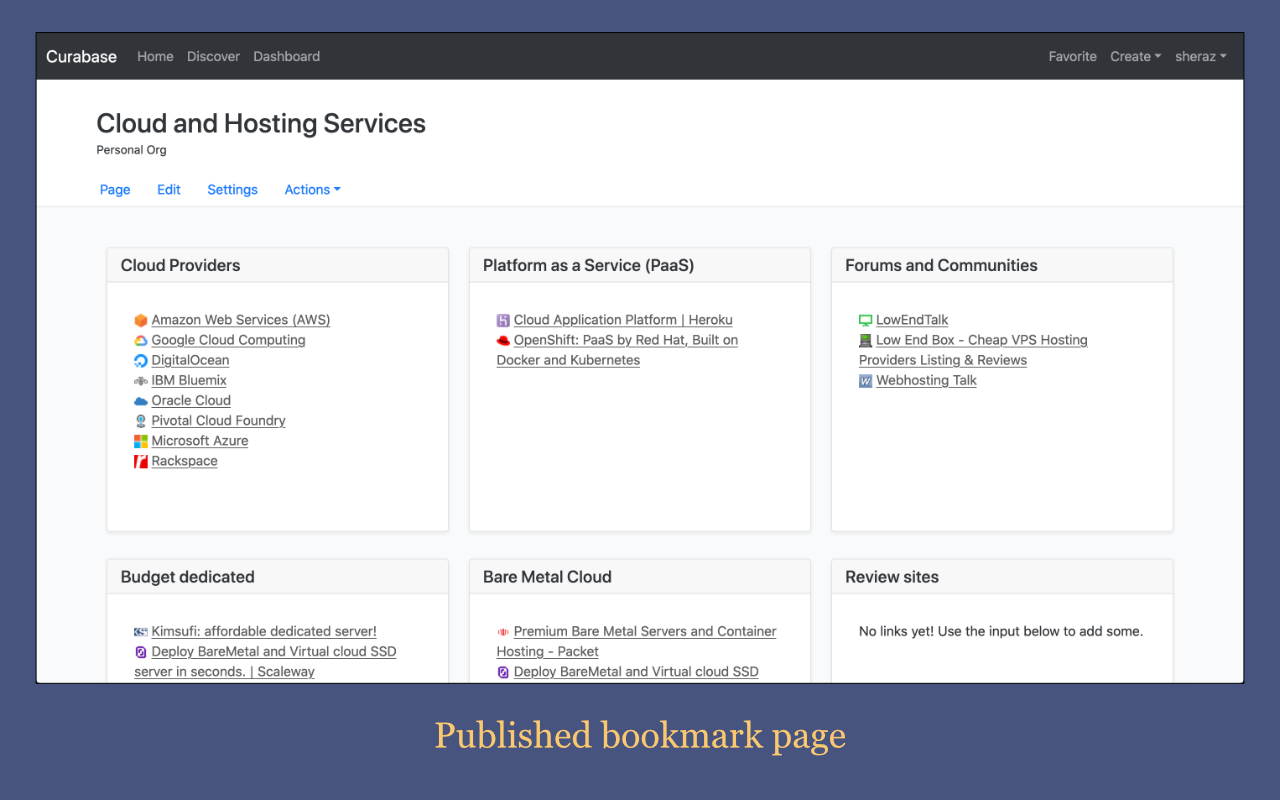Click the Oracle Cloud favicon icon

pos(141,401)
